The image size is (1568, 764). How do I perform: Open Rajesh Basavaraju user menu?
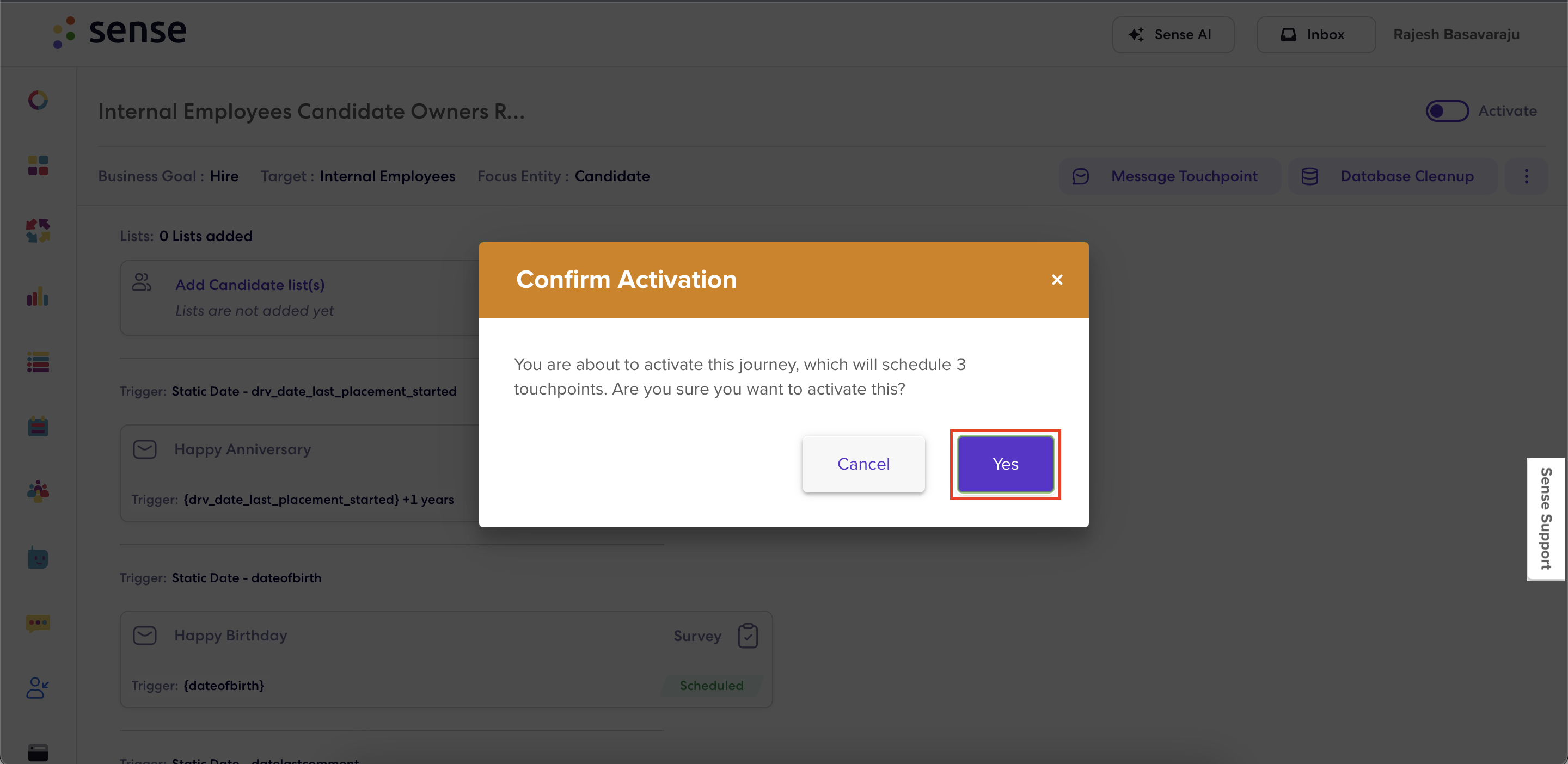tap(1456, 35)
